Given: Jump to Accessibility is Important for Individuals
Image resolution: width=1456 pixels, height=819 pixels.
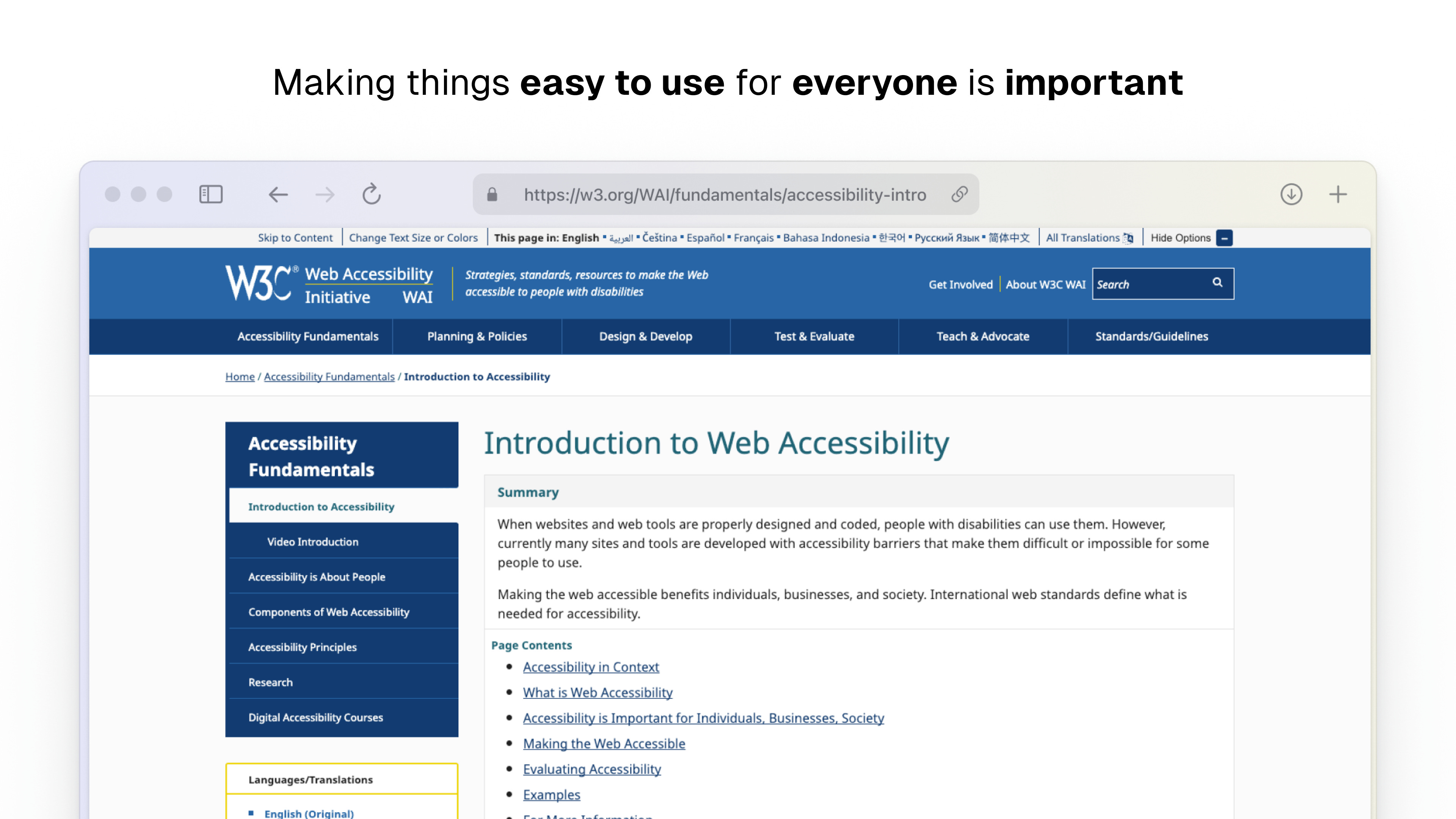Looking at the screenshot, I should pos(703,718).
